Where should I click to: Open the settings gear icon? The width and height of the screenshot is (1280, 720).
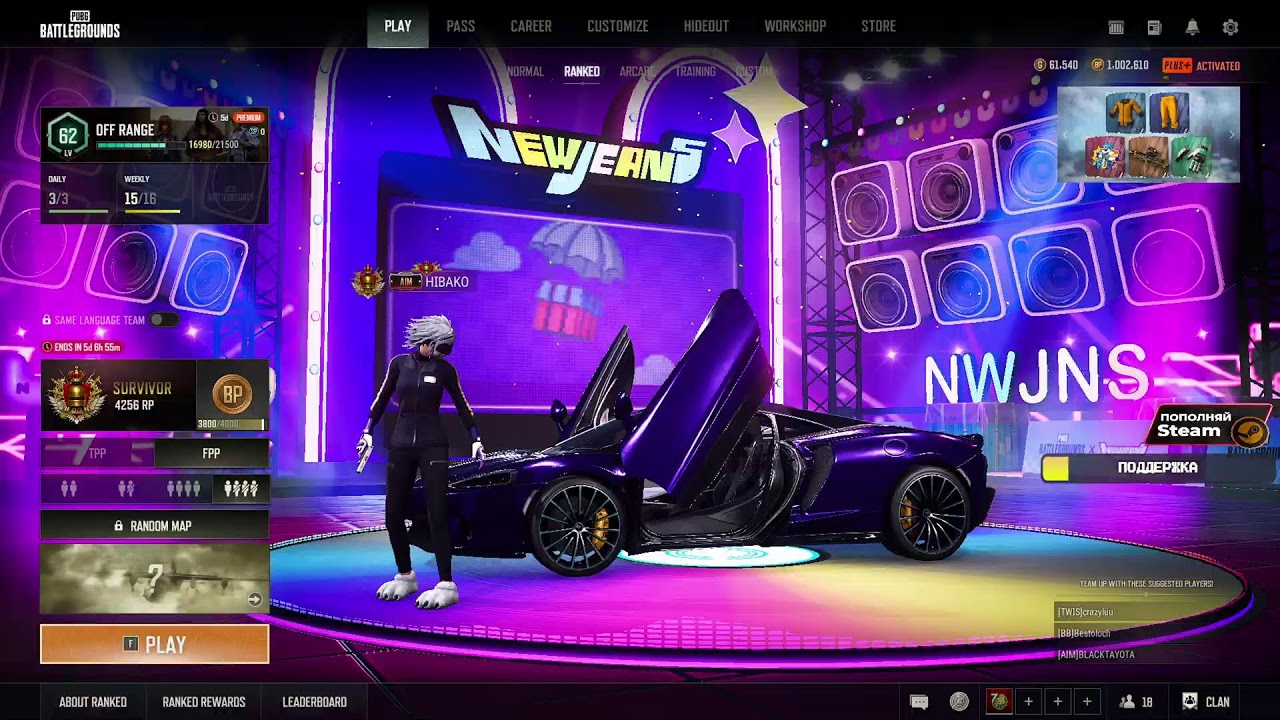(x=1230, y=27)
